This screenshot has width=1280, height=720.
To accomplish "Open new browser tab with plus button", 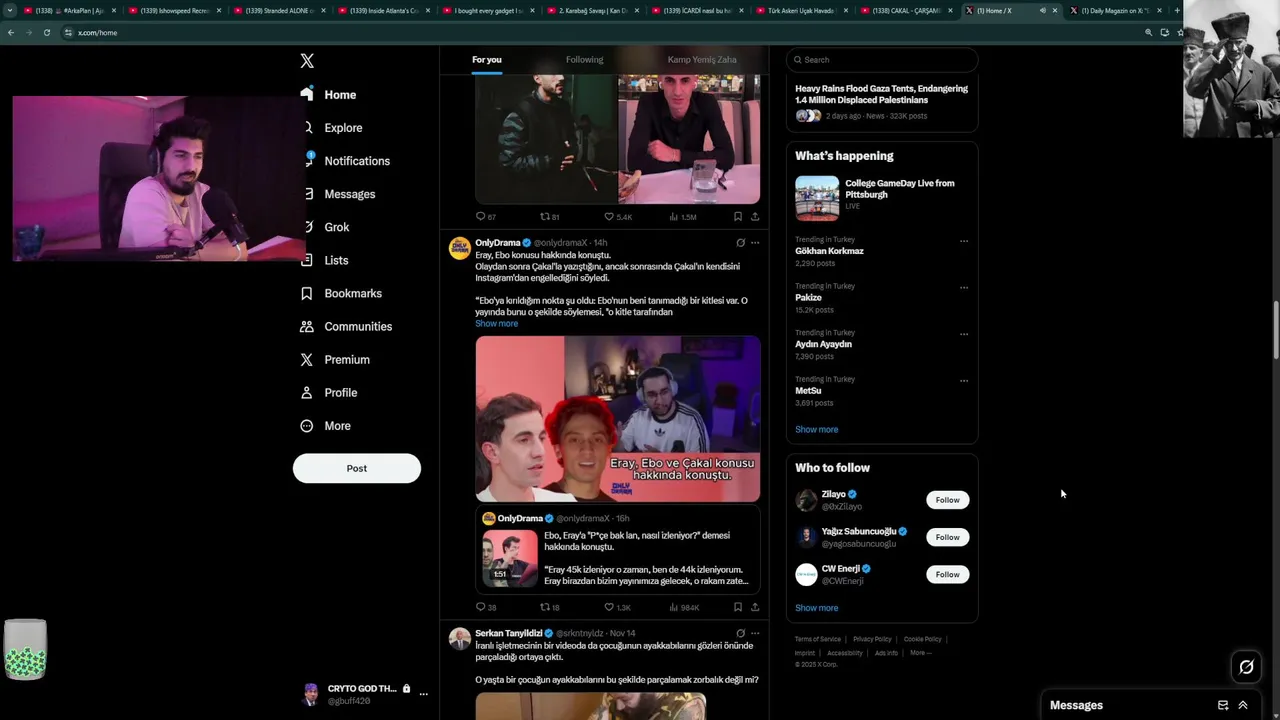I will pyautogui.click(x=1177, y=10).
